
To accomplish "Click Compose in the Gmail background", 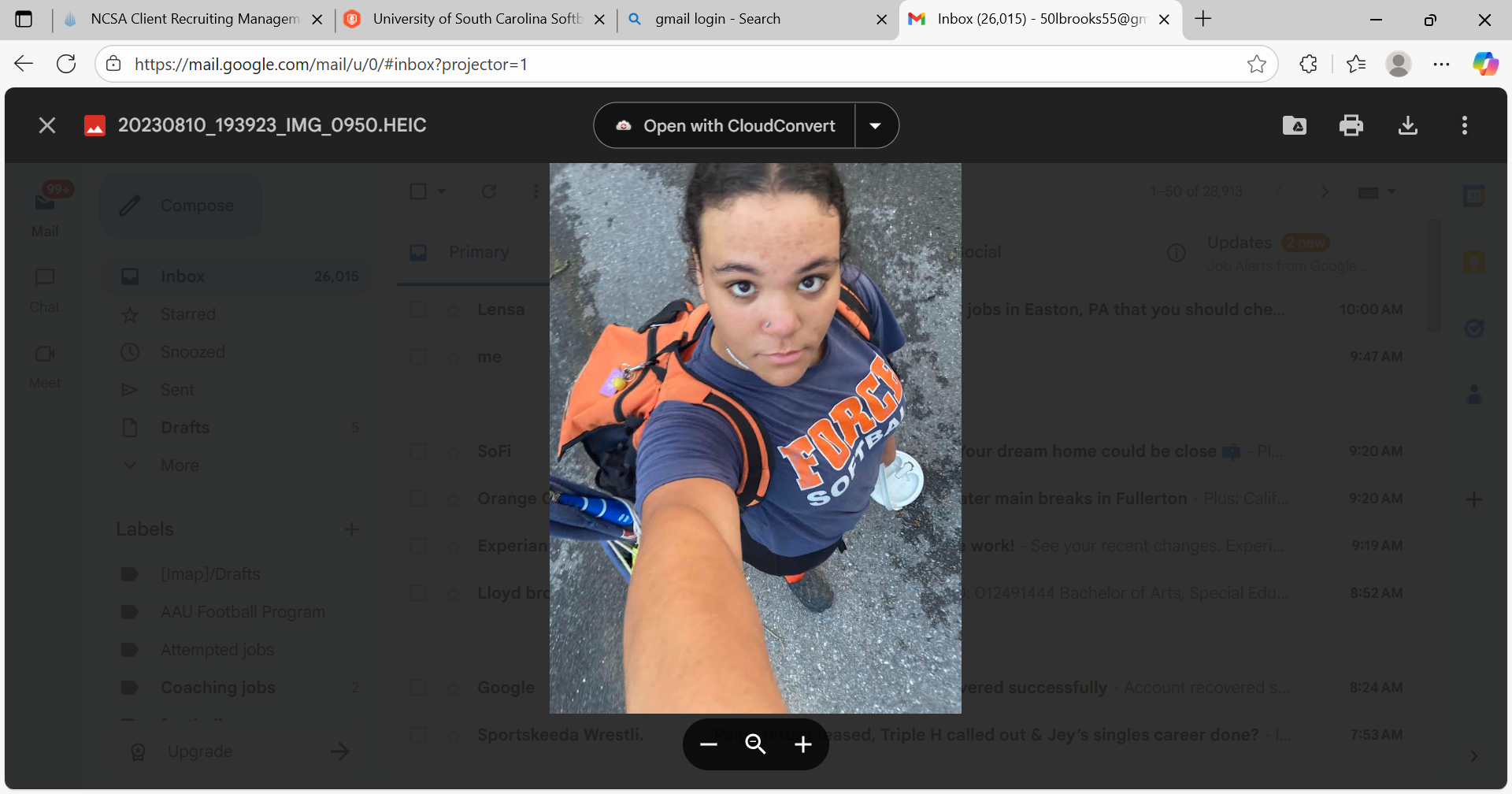I will pyautogui.click(x=181, y=206).
